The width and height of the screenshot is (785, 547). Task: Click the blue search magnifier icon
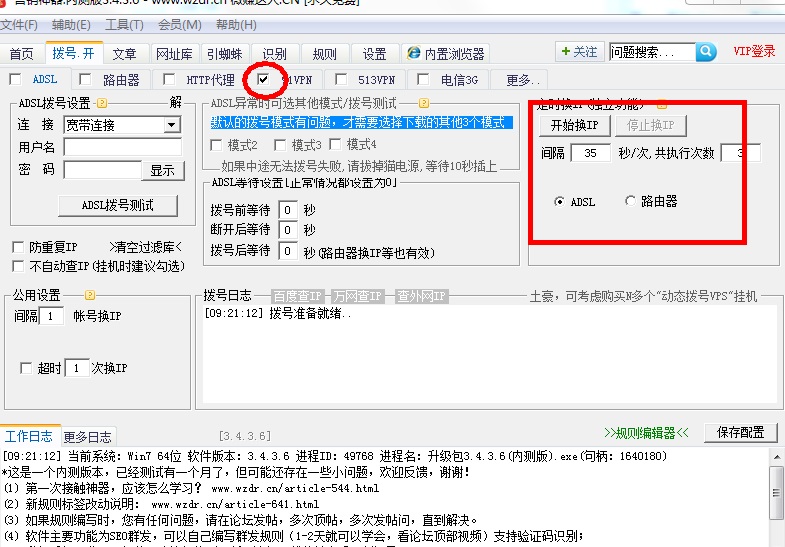706,52
